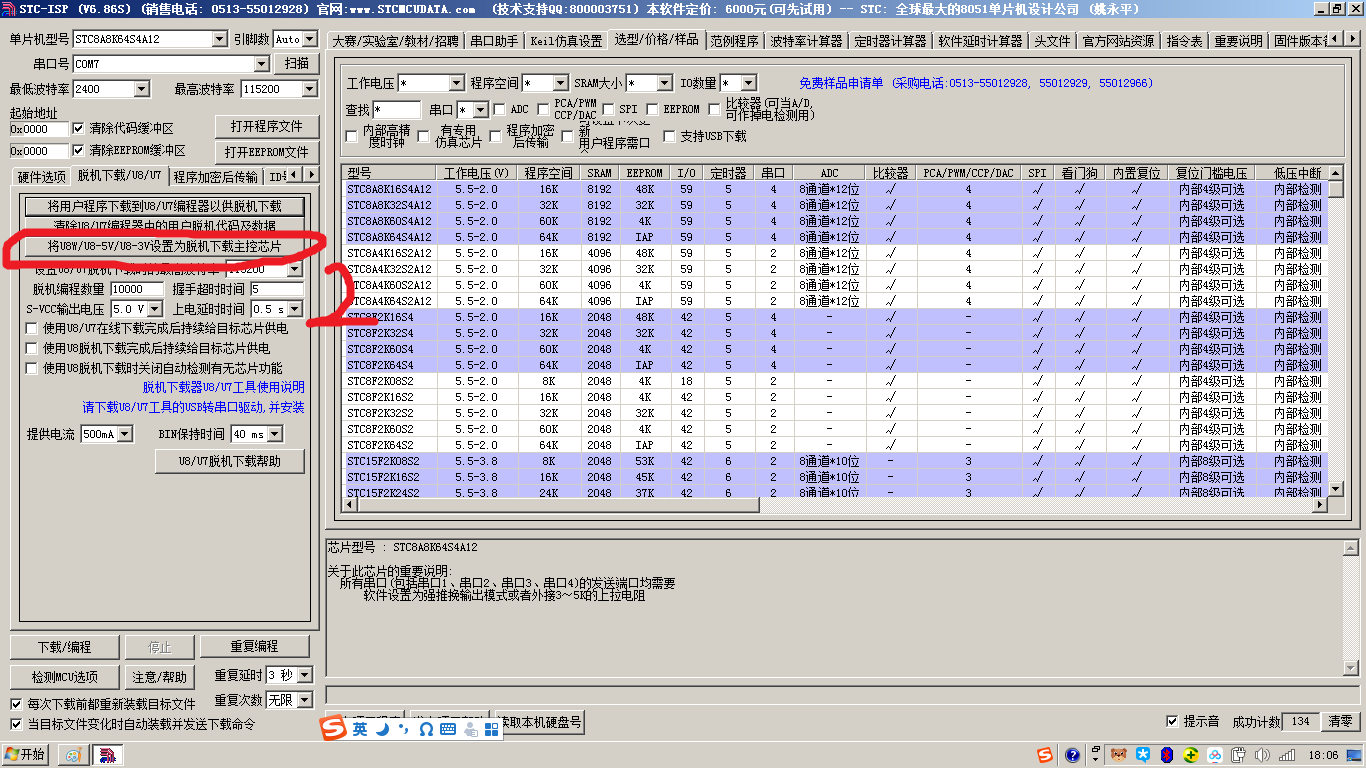Click the 打开程序文件 button
Screen dimensions: 1366x768
(x=267, y=126)
